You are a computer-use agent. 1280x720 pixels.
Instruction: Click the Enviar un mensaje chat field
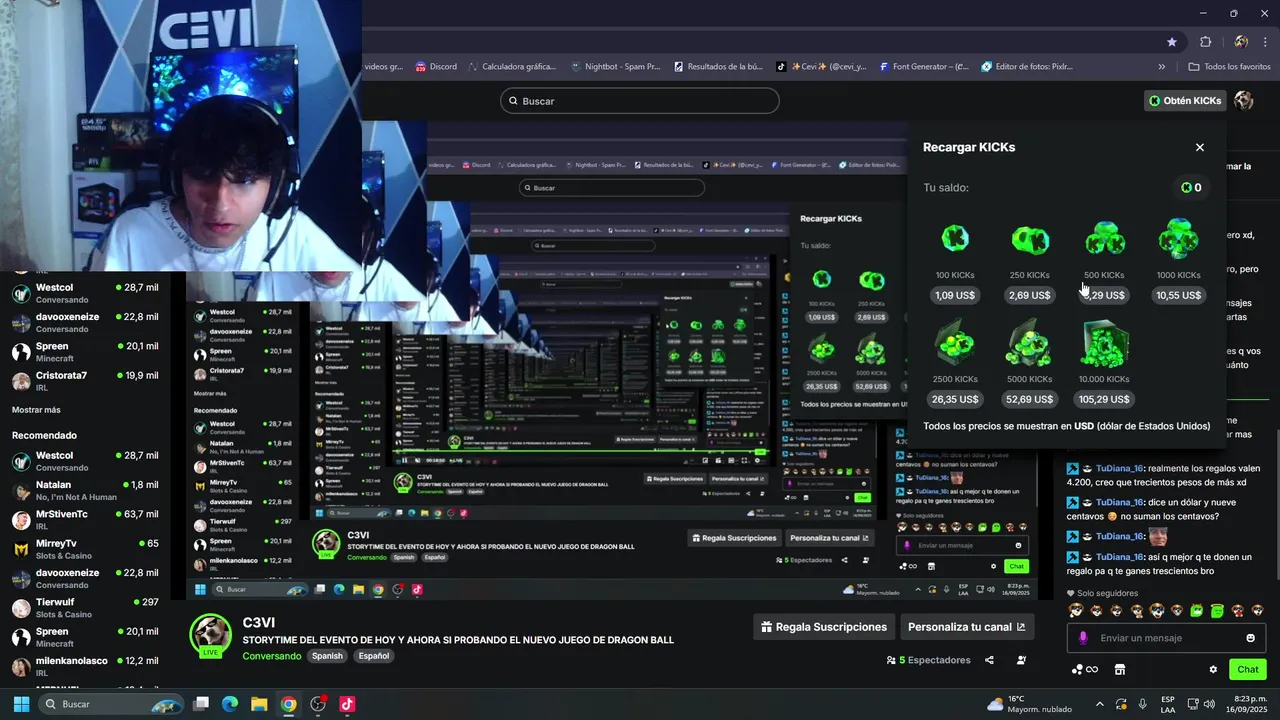pyautogui.click(x=1166, y=638)
